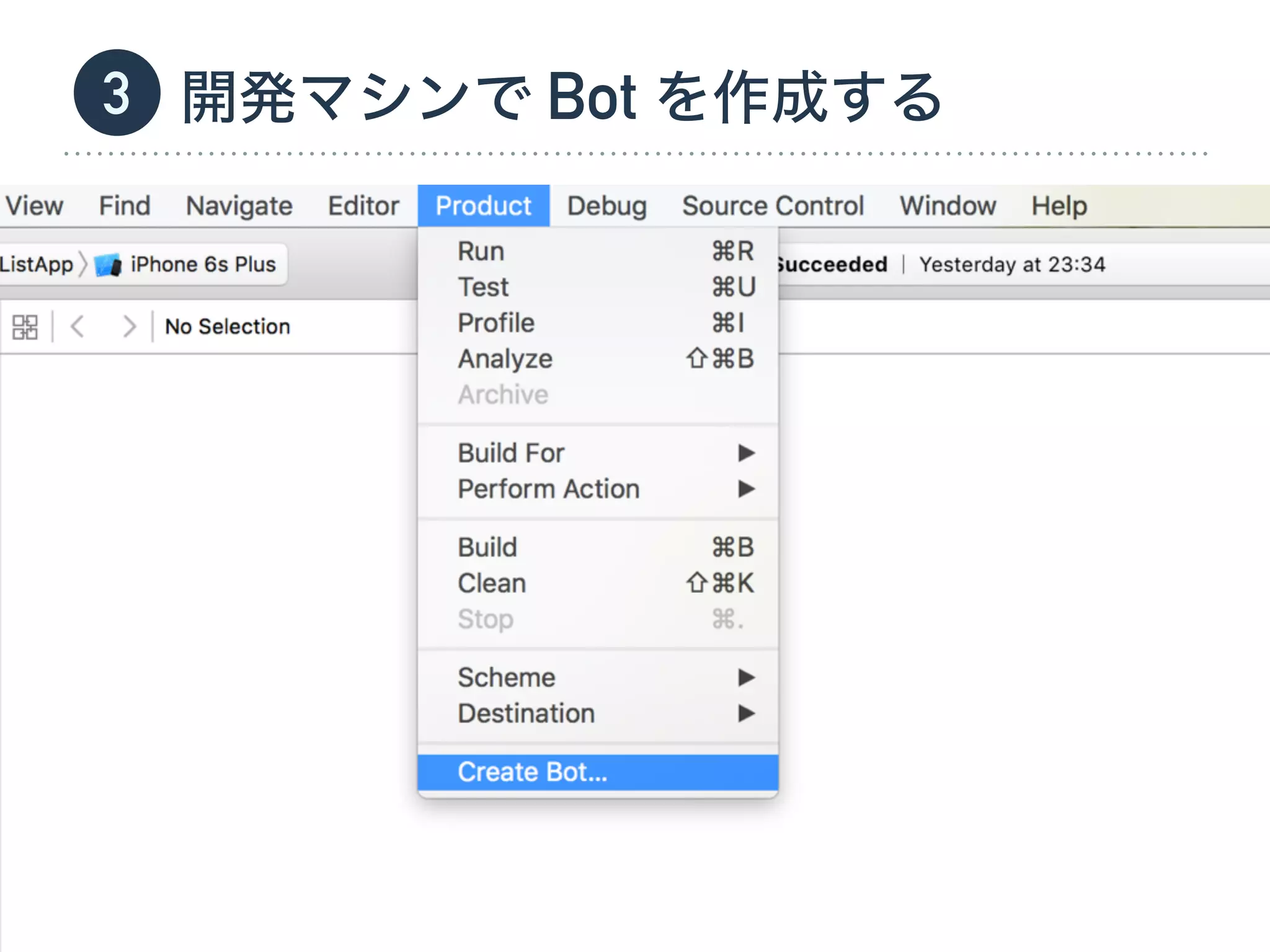The height and width of the screenshot is (952, 1270).
Task: Choose Run from the Product menu
Action: [598, 252]
